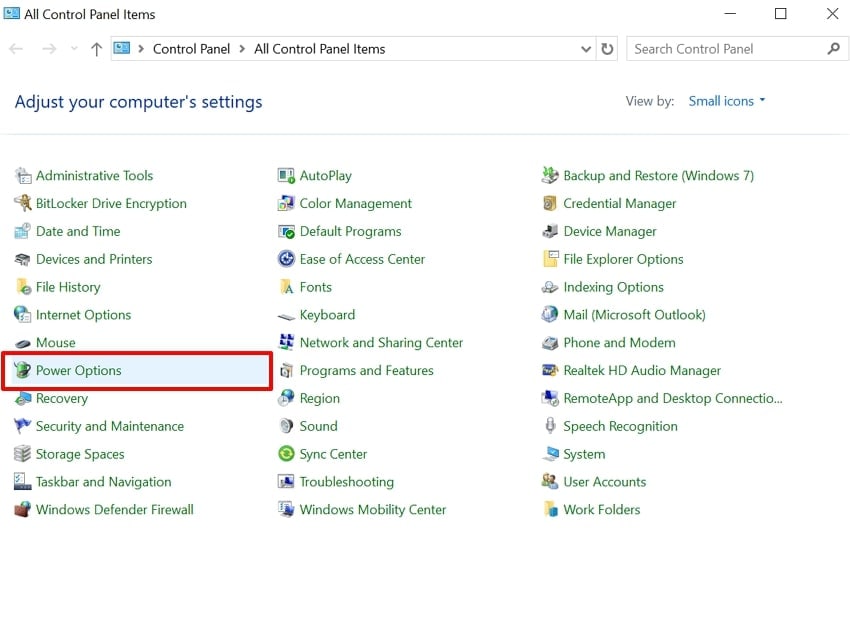Click the Control Panel breadcrumb
850x638 pixels.
pyautogui.click(x=191, y=49)
